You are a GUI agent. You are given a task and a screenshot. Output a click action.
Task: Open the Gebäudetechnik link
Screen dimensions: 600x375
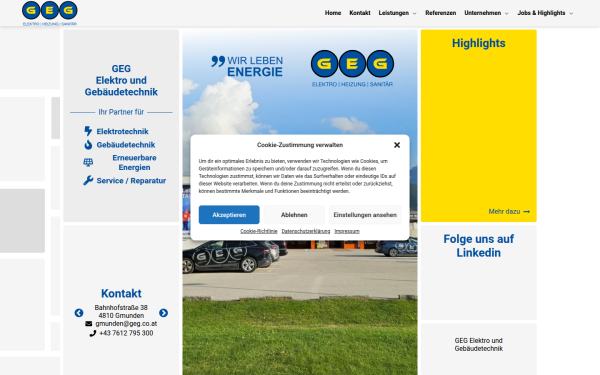tap(126, 145)
